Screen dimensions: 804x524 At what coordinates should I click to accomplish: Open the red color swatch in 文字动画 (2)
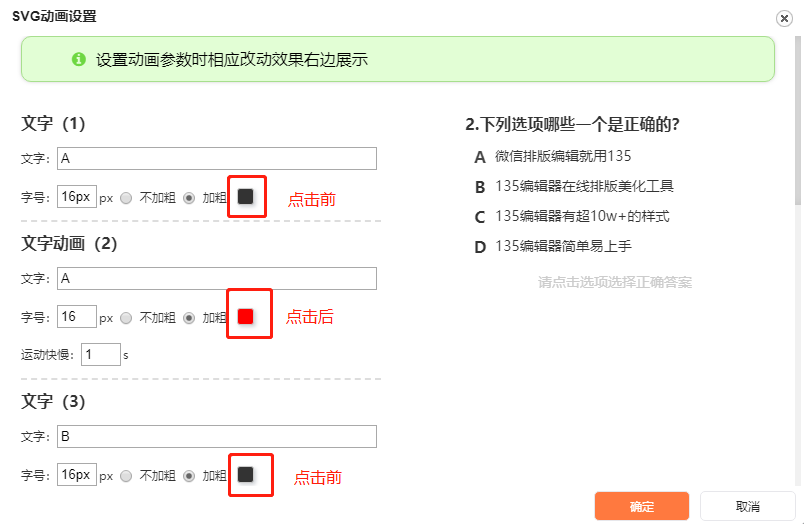click(246, 317)
